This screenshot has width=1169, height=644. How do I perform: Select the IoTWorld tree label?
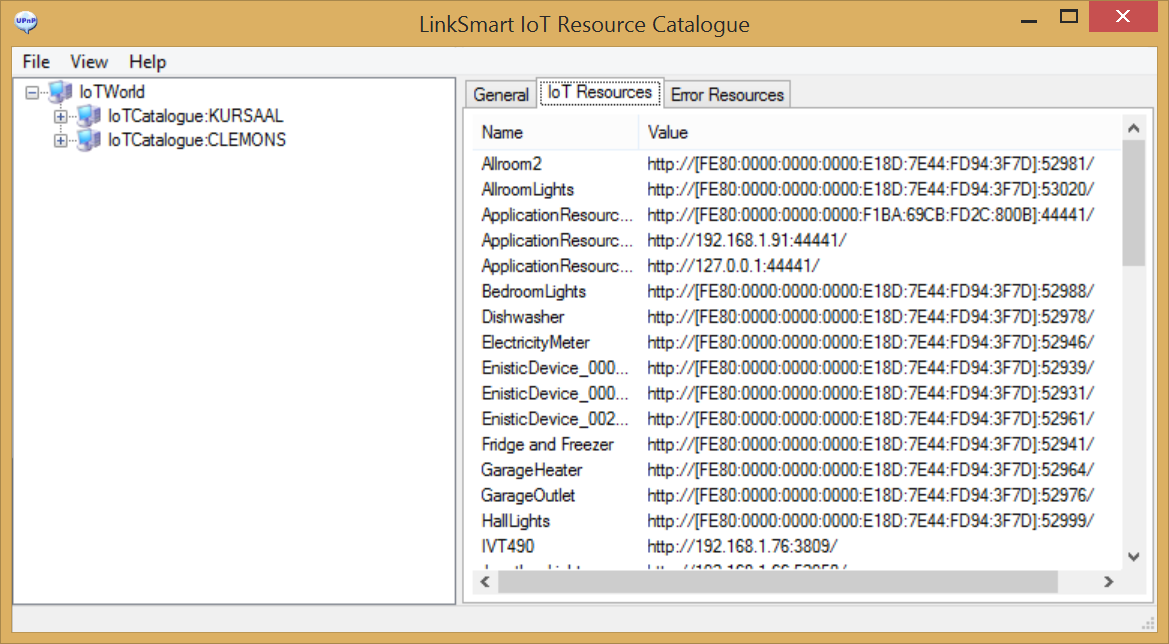click(x=112, y=92)
